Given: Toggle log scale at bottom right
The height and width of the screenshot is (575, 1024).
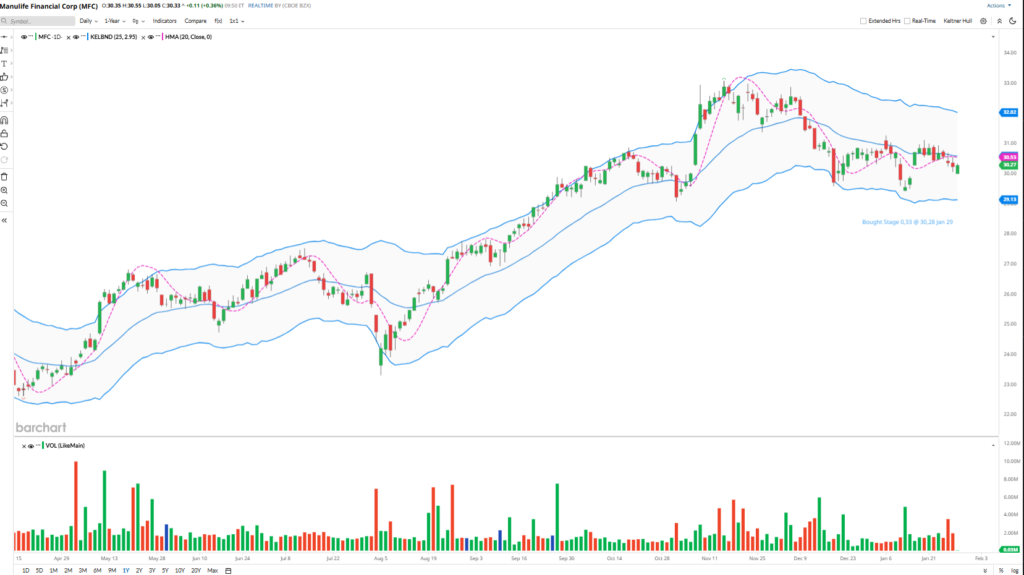Looking at the screenshot, I should [1013, 570].
